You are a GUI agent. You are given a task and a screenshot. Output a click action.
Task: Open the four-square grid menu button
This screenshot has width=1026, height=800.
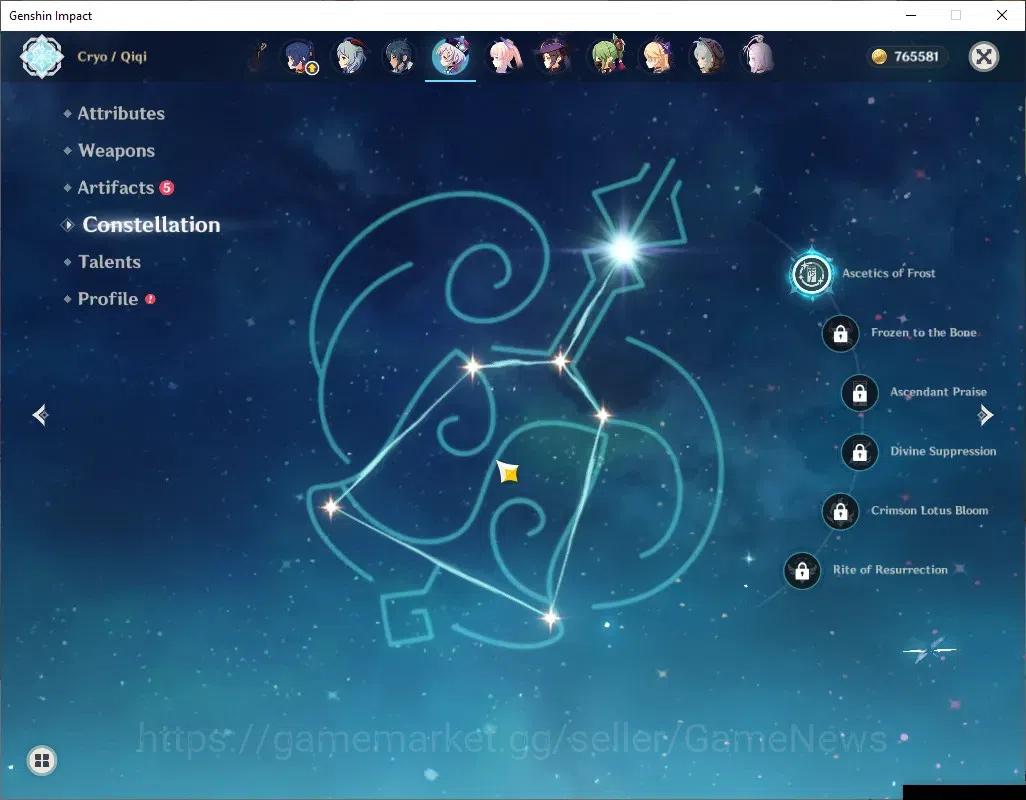[x=42, y=760]
